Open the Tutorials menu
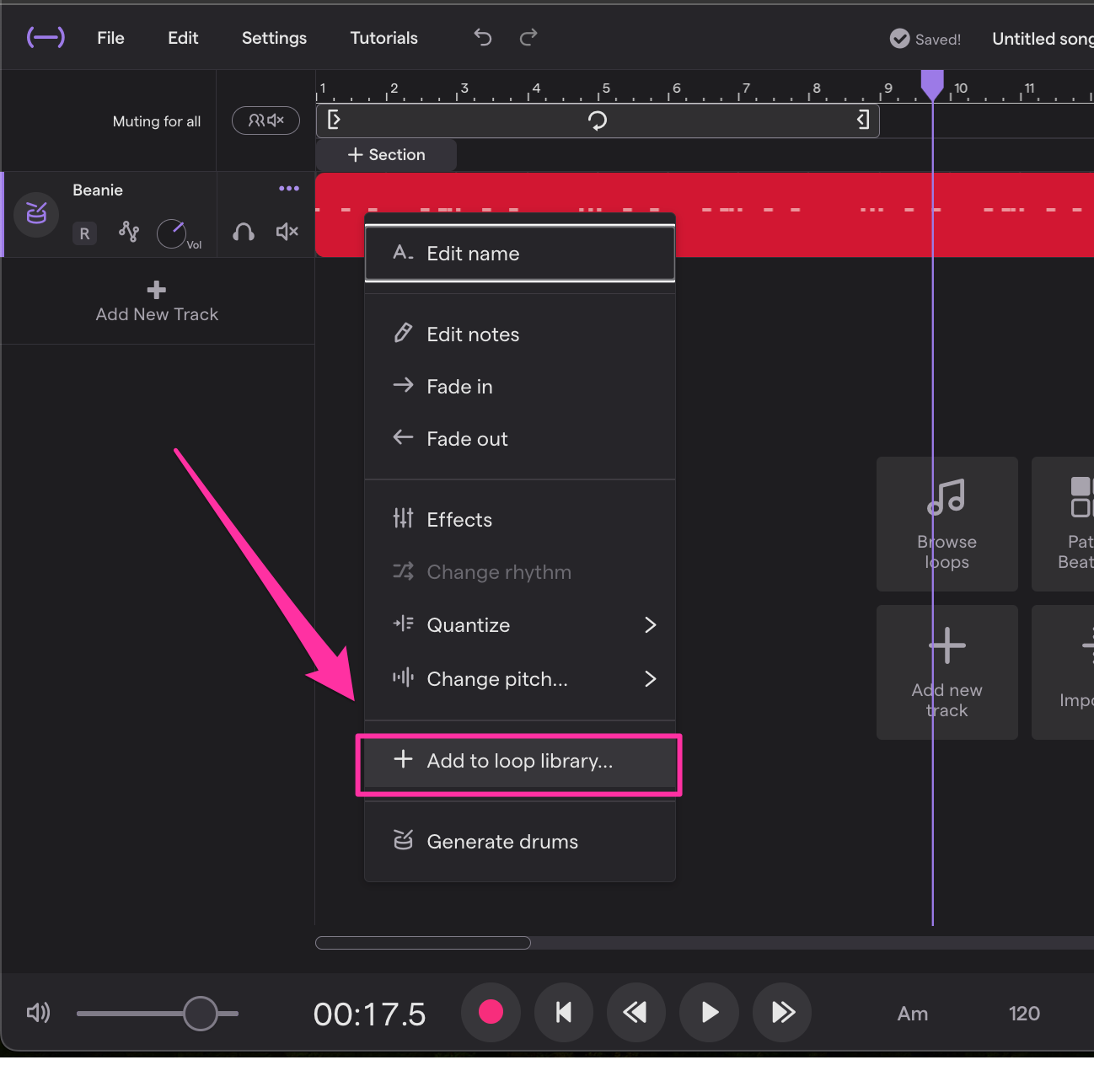1094x1092 pixels. [x=383, y=38]
